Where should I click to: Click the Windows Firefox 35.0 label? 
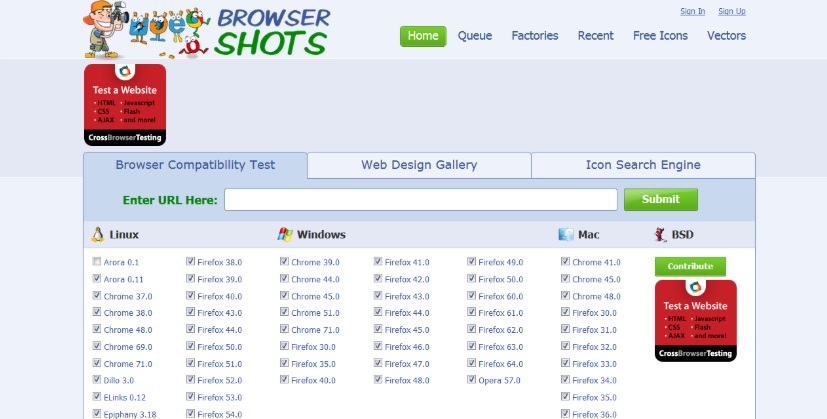[313, 364]
